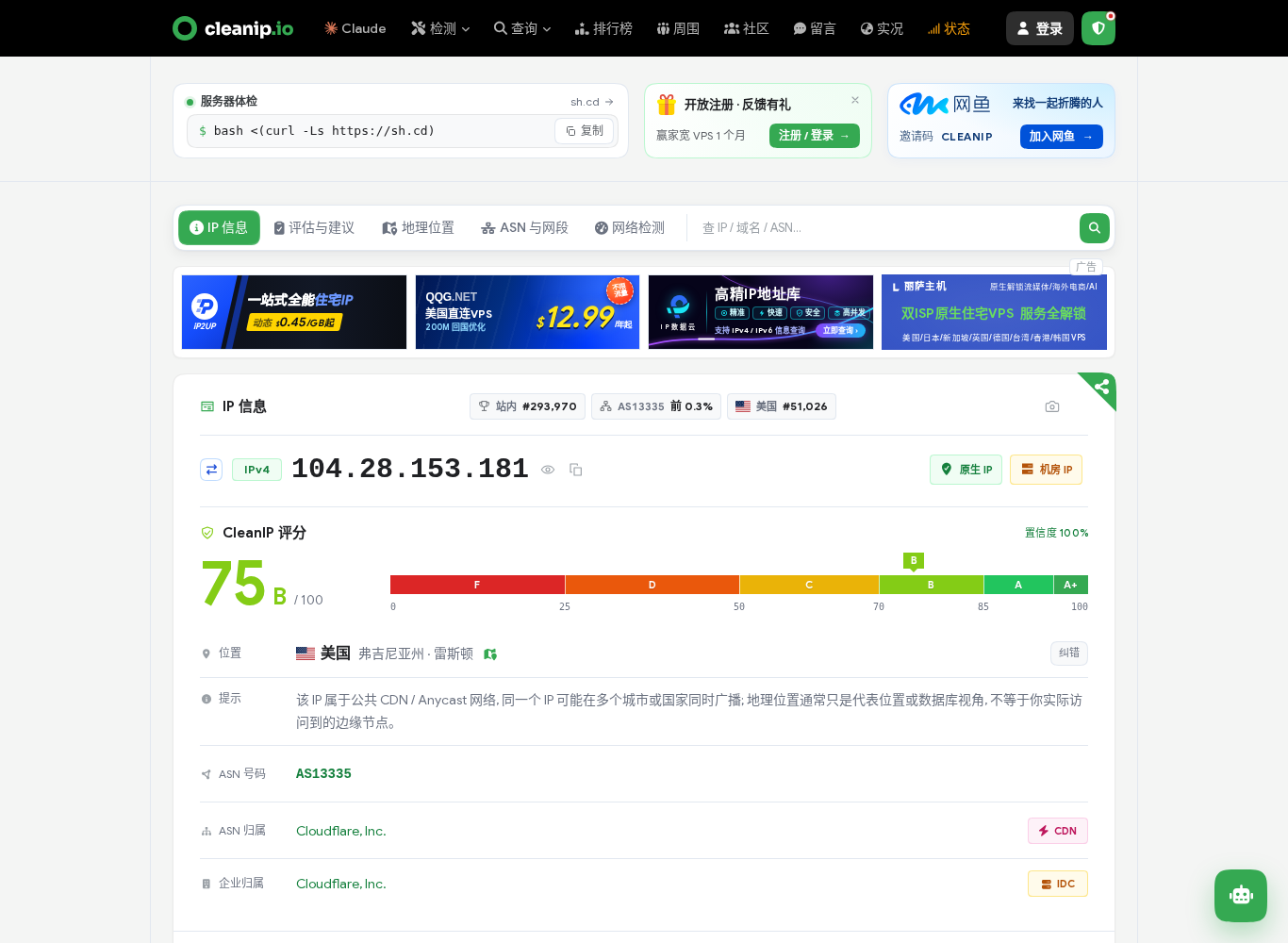Click the share corner icon
Screen dimensions: 1288x943
[1101, 387]
